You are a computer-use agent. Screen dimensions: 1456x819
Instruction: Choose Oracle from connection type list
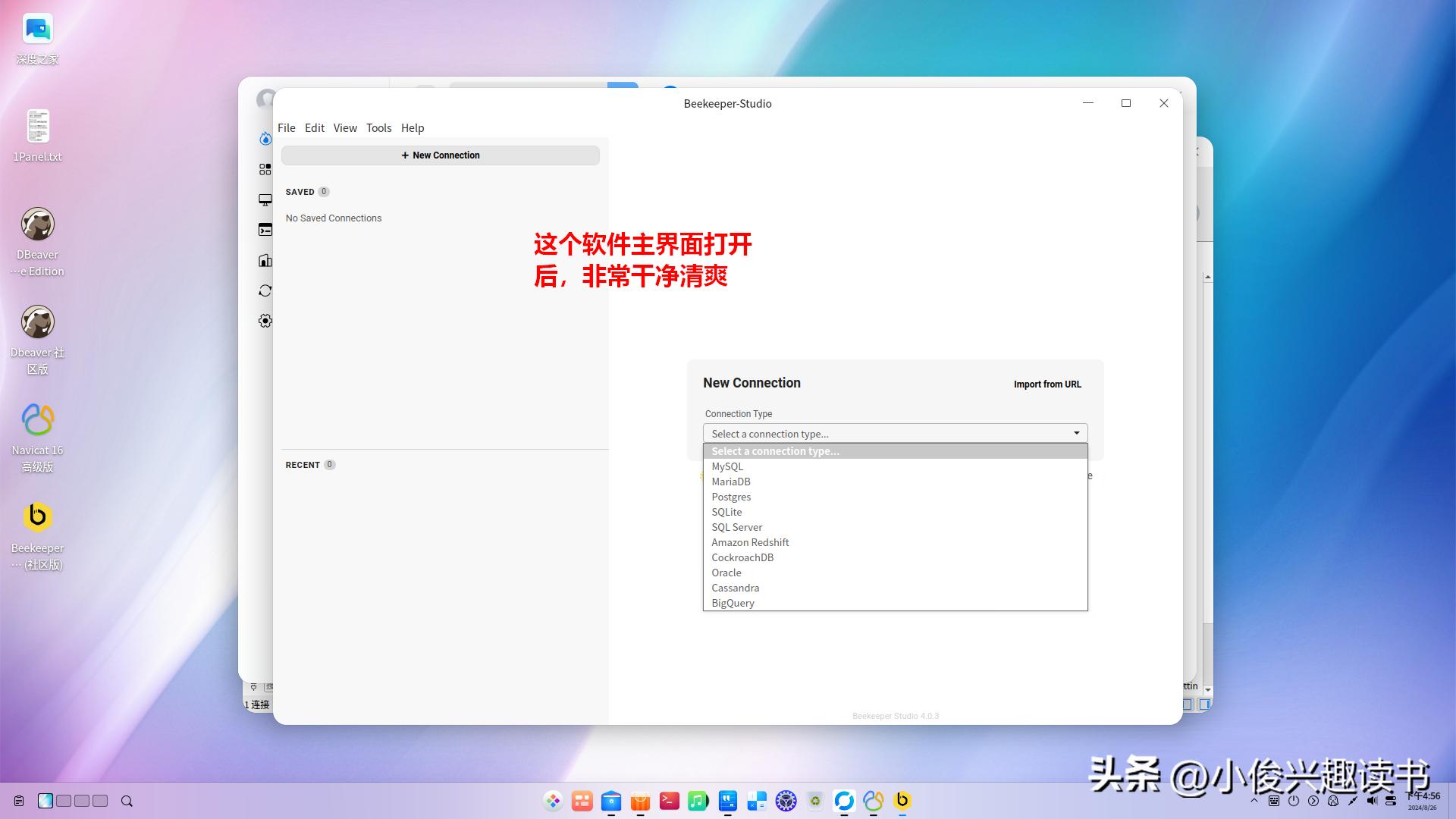(895, 573)
